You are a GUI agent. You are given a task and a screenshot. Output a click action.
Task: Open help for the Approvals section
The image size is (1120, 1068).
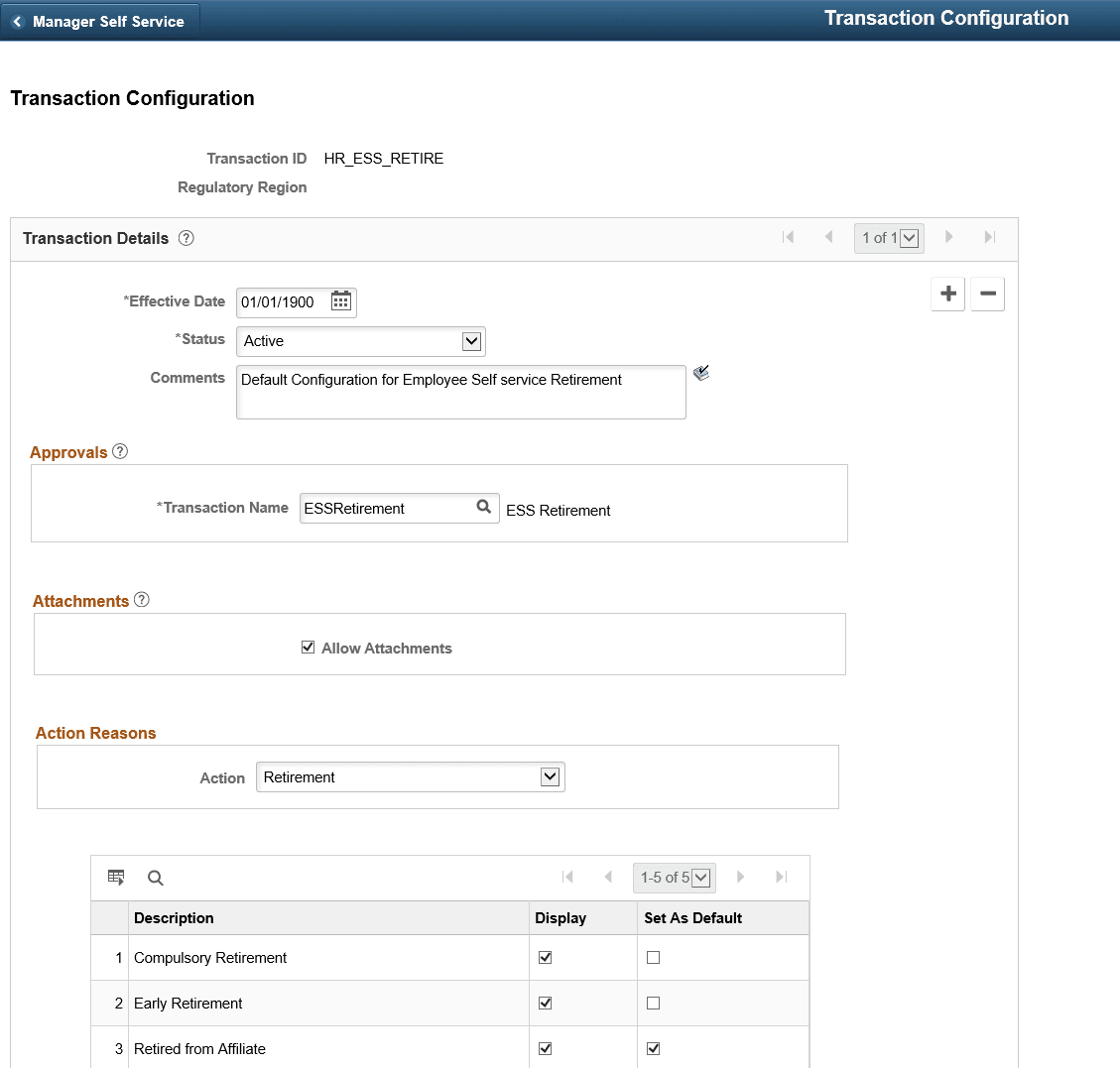pyautogui.click(x=120, y=451)
